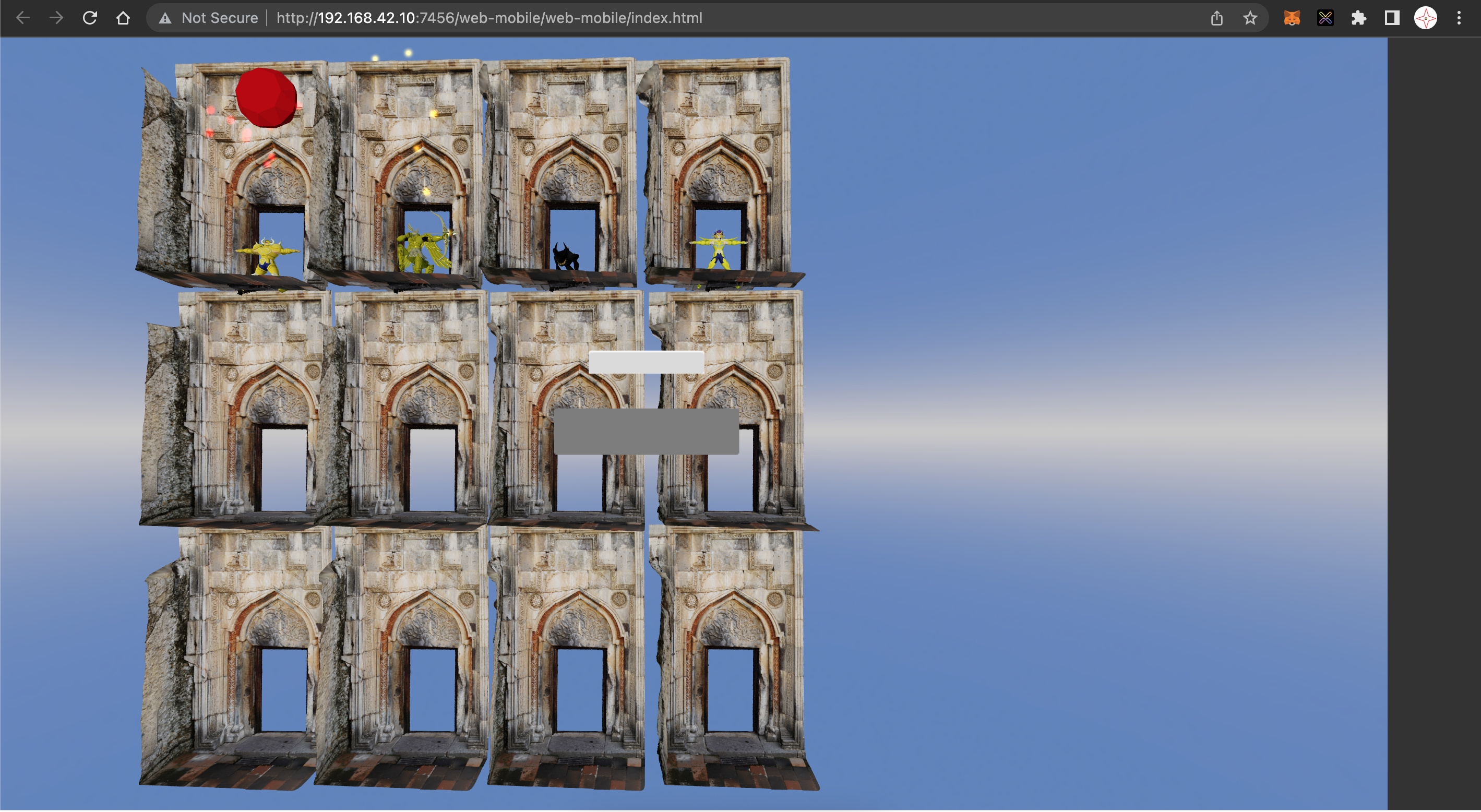
Task: Open the puzzle-piece extensions menu
Action: (1358, 18)
